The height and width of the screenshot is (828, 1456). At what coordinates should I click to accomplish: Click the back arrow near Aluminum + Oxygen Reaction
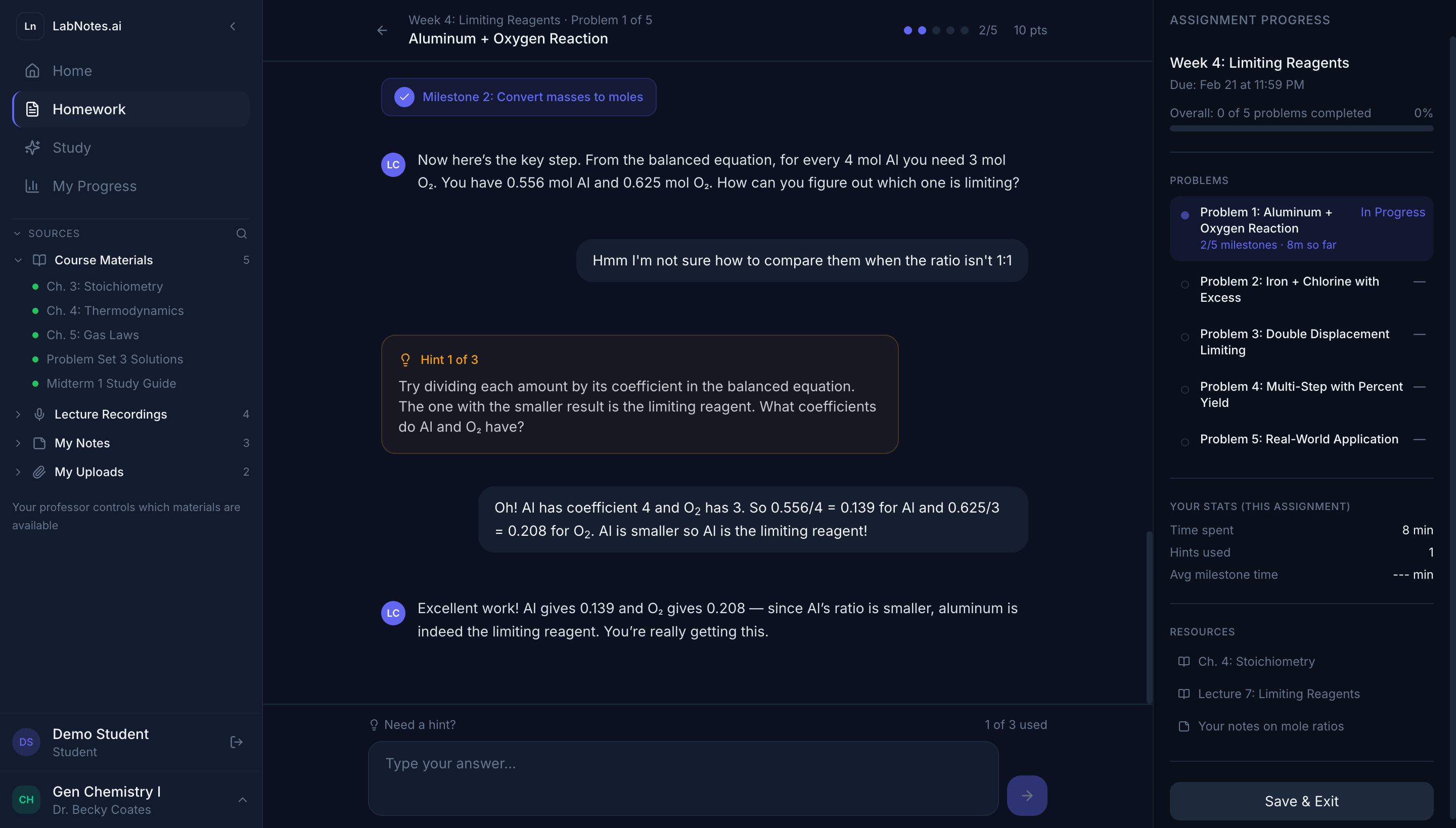(x=382, y=30)
